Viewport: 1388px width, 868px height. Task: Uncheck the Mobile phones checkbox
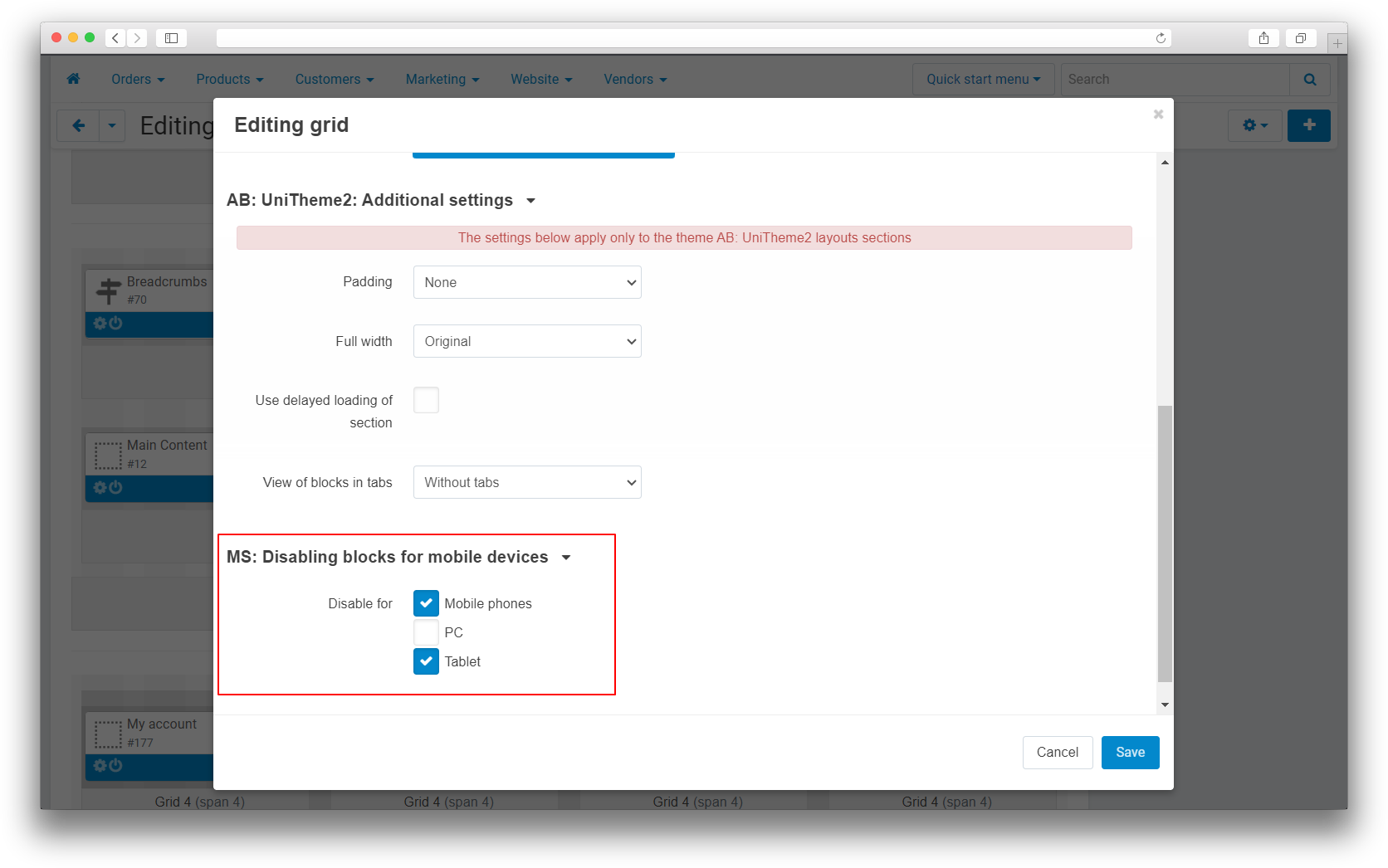click(426, 603)
